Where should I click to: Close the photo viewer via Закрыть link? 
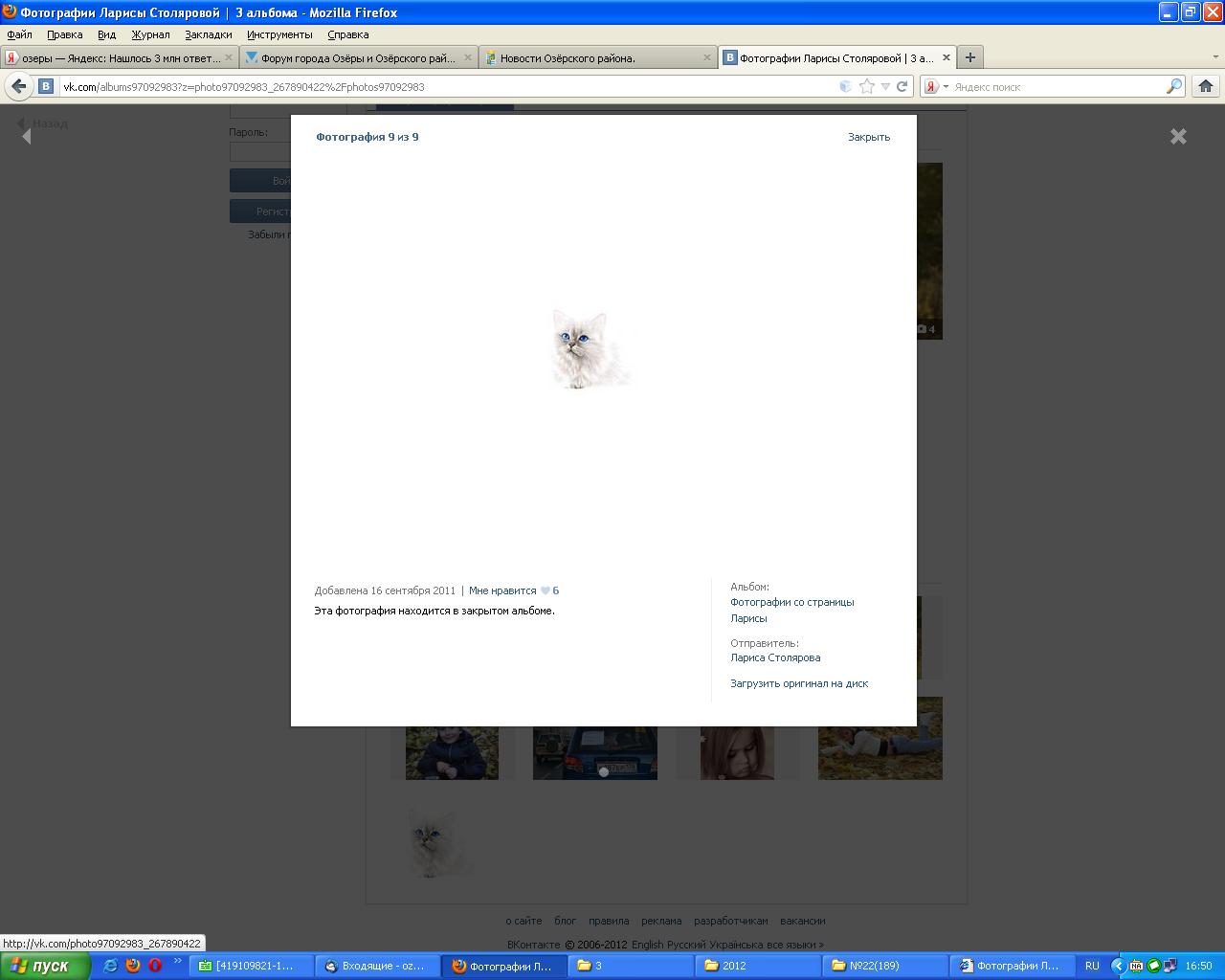point(869,137)
